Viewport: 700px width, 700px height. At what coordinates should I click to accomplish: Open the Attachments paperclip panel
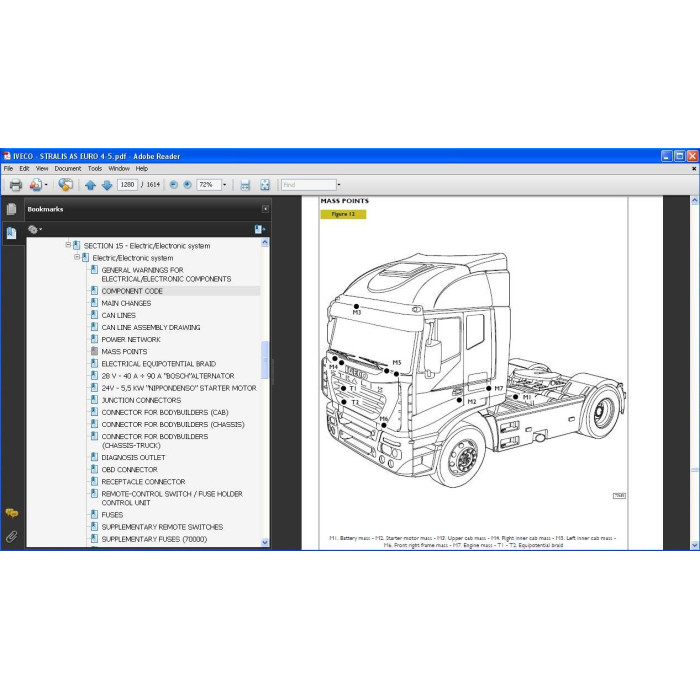click(12, 536)
